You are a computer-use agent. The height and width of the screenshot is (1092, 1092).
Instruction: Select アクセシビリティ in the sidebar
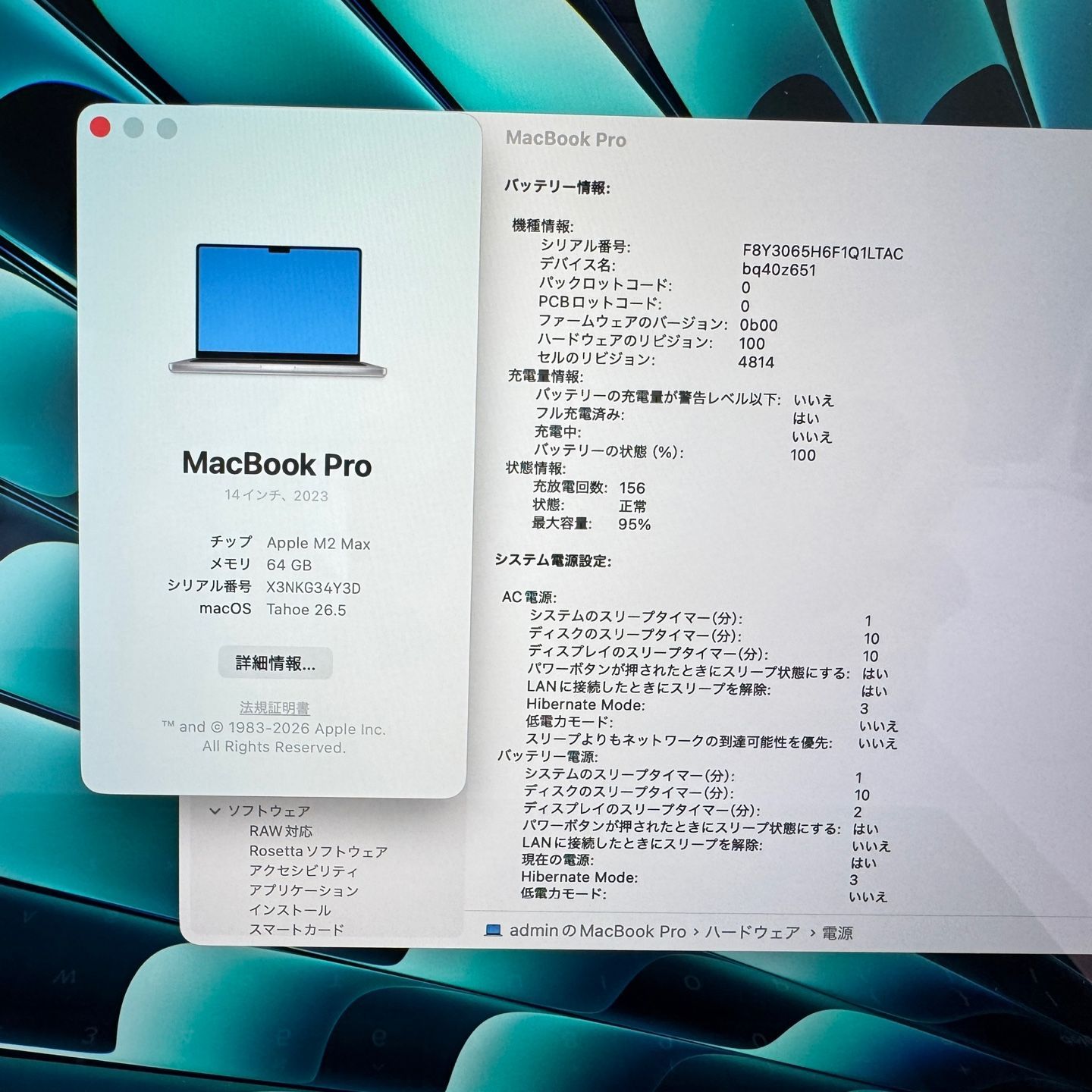click(x=303, y=871)
